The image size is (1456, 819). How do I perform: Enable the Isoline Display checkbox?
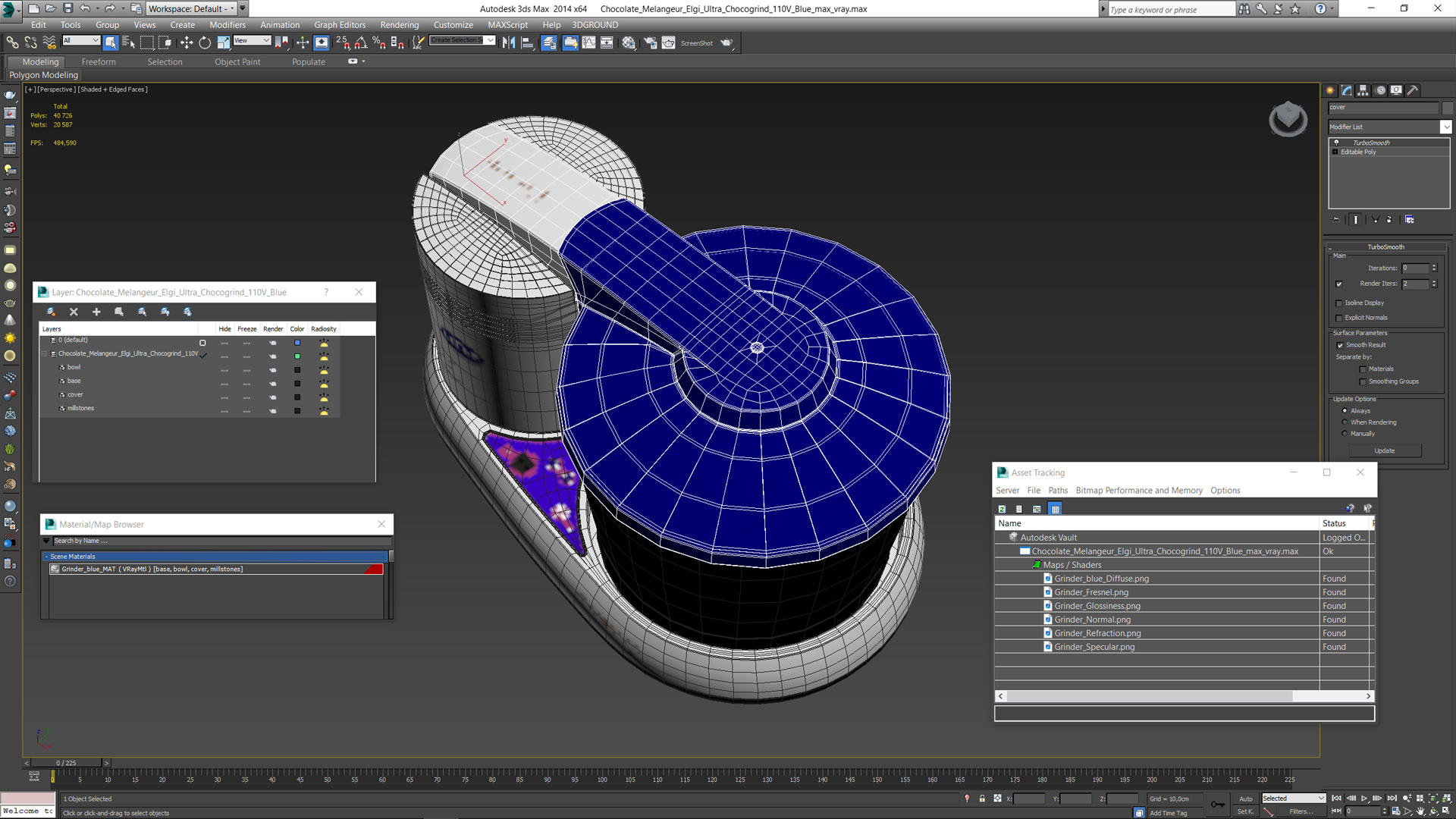pos(1339,303)
